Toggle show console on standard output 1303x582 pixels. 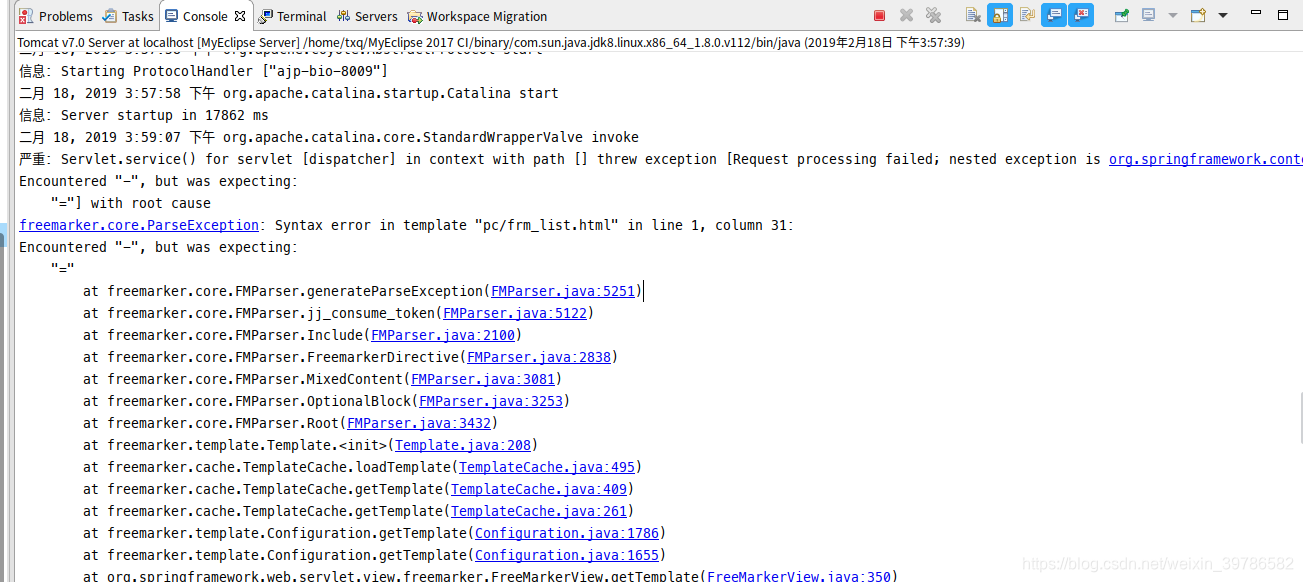(1054, 15)
